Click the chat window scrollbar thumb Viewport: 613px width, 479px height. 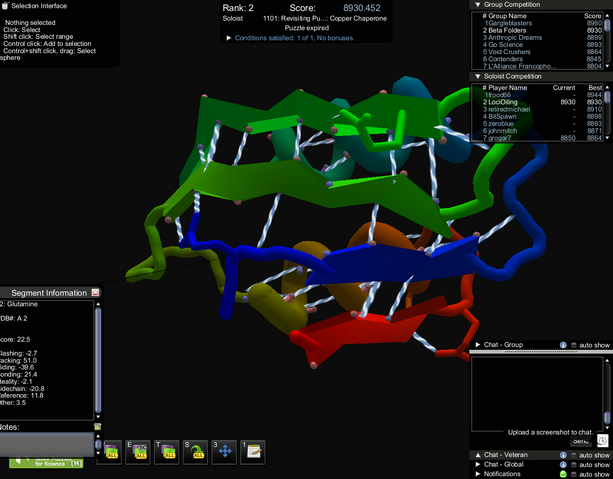coord(607,417)
